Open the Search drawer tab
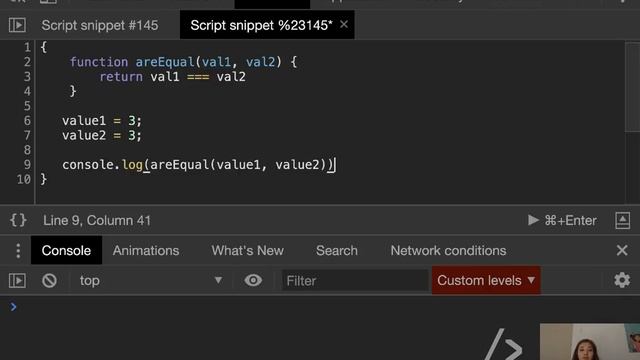The width and height of the screenshot is (640, 360). point(337,251)
